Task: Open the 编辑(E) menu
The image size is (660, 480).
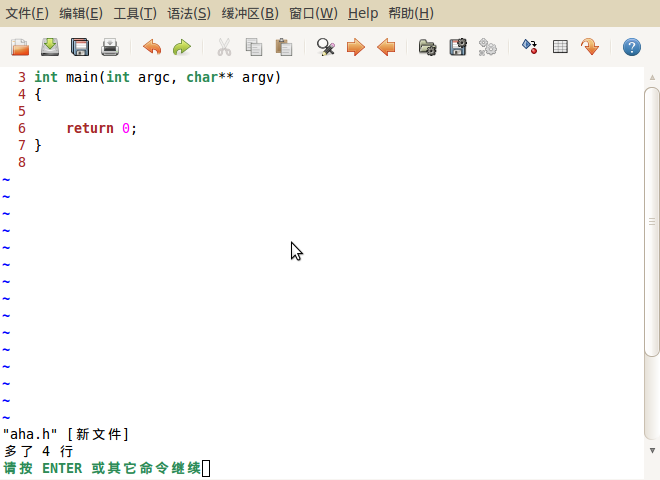Action: coord(81,13)
